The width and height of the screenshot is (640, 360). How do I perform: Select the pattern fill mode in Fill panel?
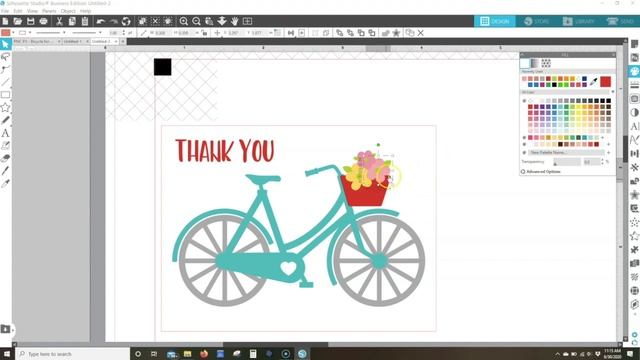tap(546, 63)
